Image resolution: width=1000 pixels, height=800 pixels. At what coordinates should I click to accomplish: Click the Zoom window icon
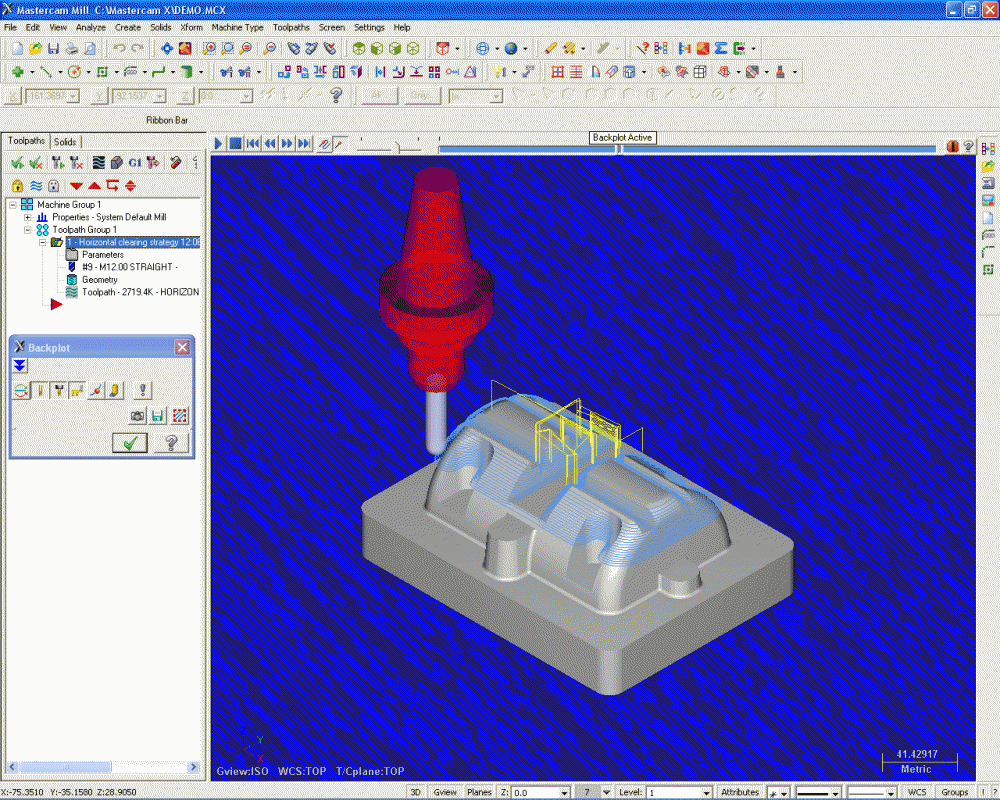pos(209,48)
